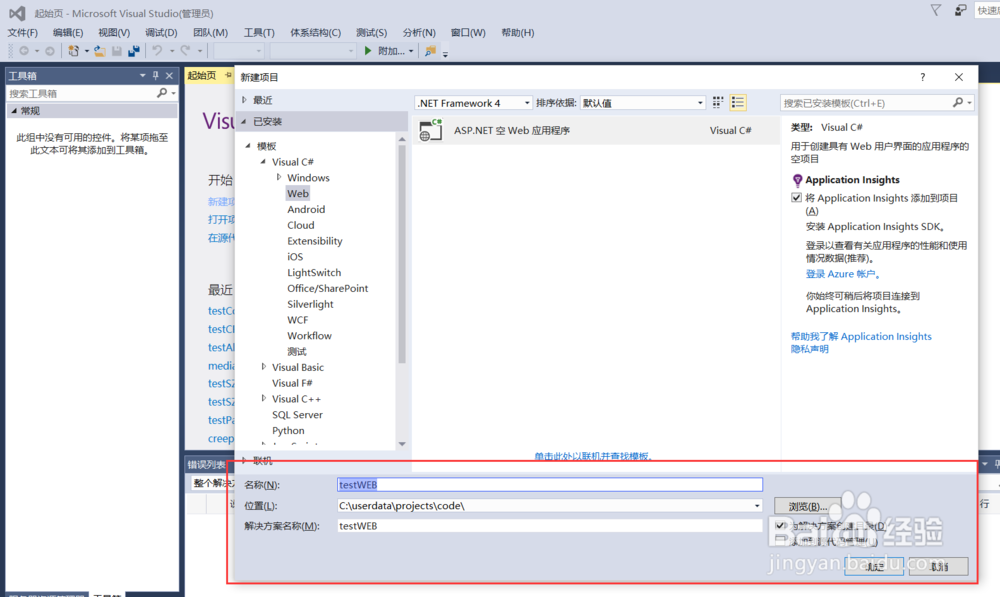This screenshot has width=1000, height=597.
Task: Open the 编辑(E) menu
Action: coord(68,33)
